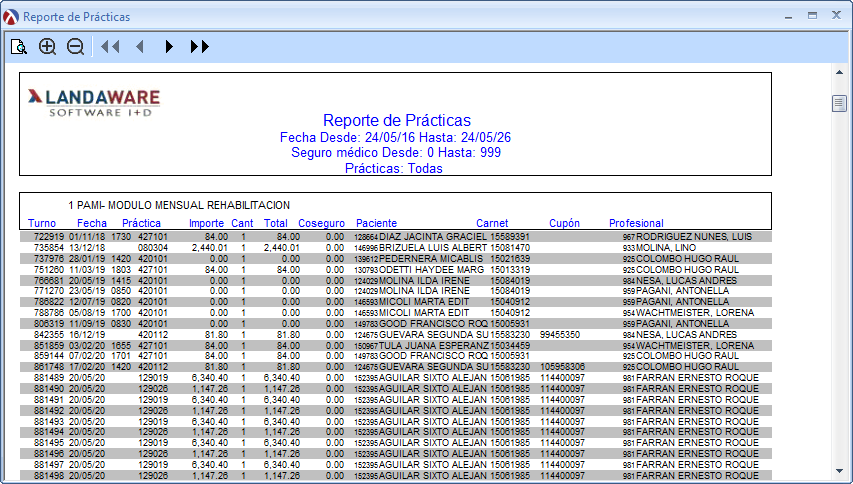Select turno 851859
The image size is (853, 484).
pyautogui.click(x=49, y=345)
